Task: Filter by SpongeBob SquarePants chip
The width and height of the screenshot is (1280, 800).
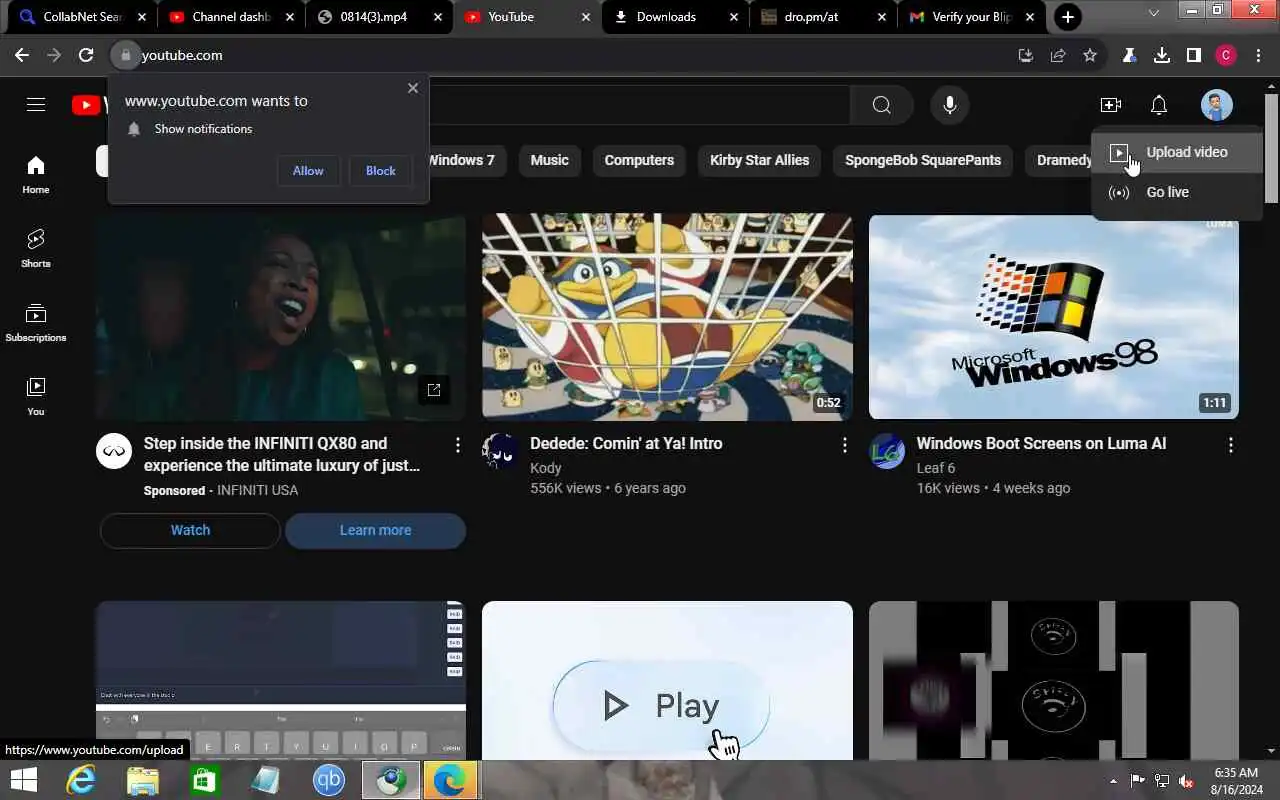Action: (x=922, y=160)
